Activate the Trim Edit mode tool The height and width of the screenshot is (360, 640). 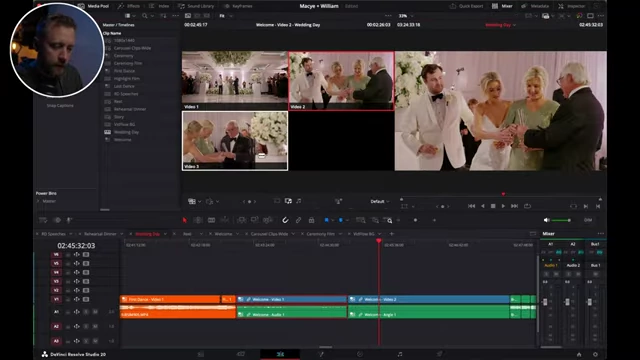[198, 220]
